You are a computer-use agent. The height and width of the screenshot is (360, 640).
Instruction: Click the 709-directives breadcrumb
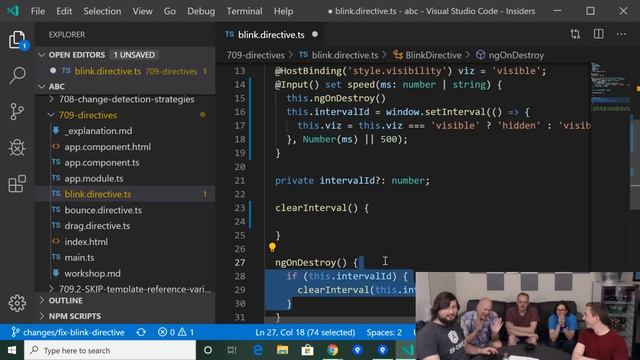256,55
